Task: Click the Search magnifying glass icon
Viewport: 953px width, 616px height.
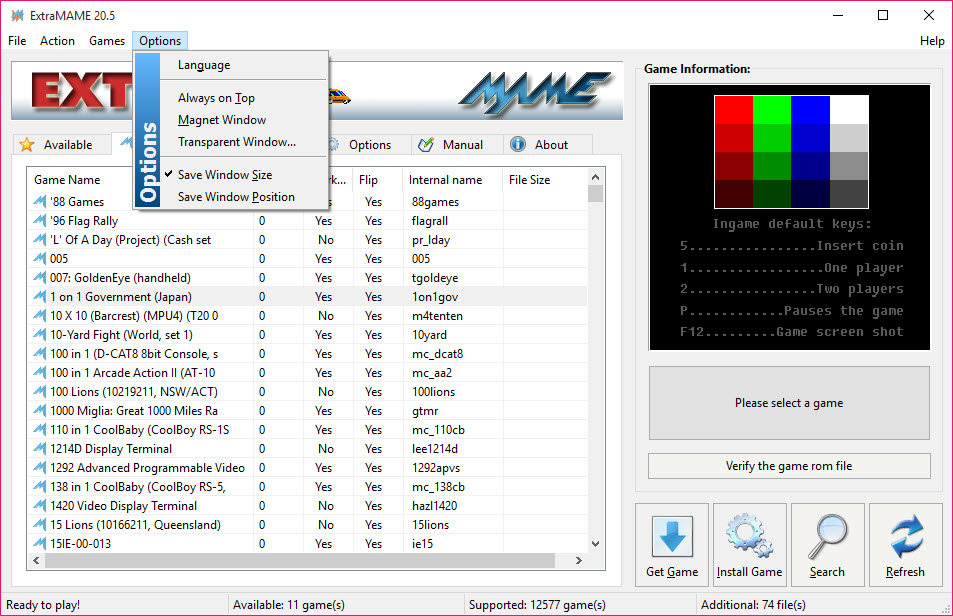Action: [827, 537]
